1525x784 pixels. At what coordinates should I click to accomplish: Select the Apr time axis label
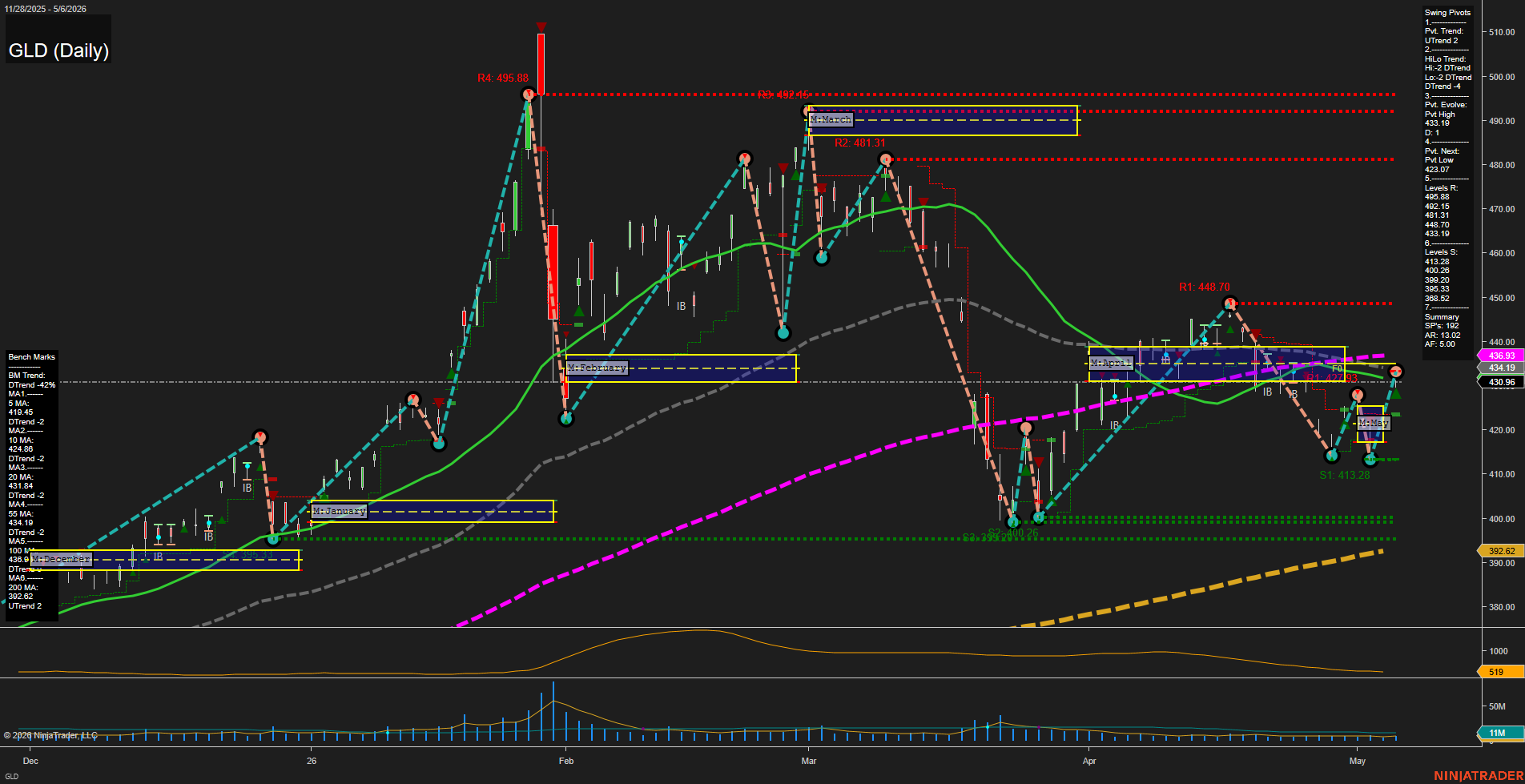point(1089,761)
